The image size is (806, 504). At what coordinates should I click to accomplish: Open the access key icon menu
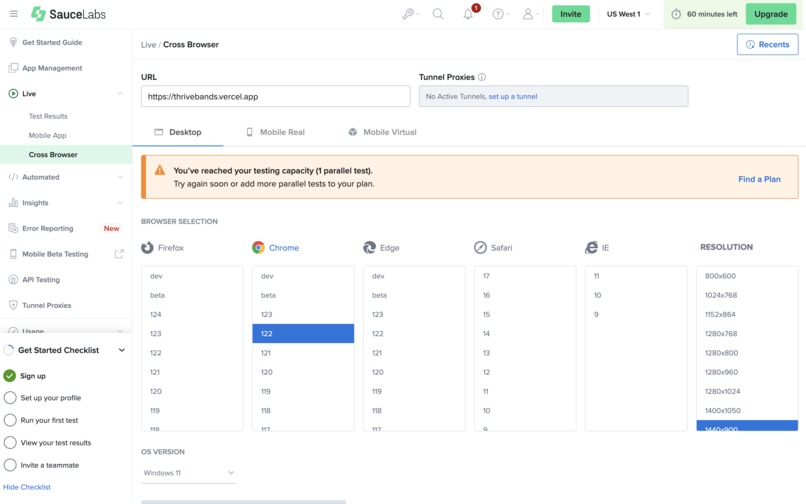point(410,14)
